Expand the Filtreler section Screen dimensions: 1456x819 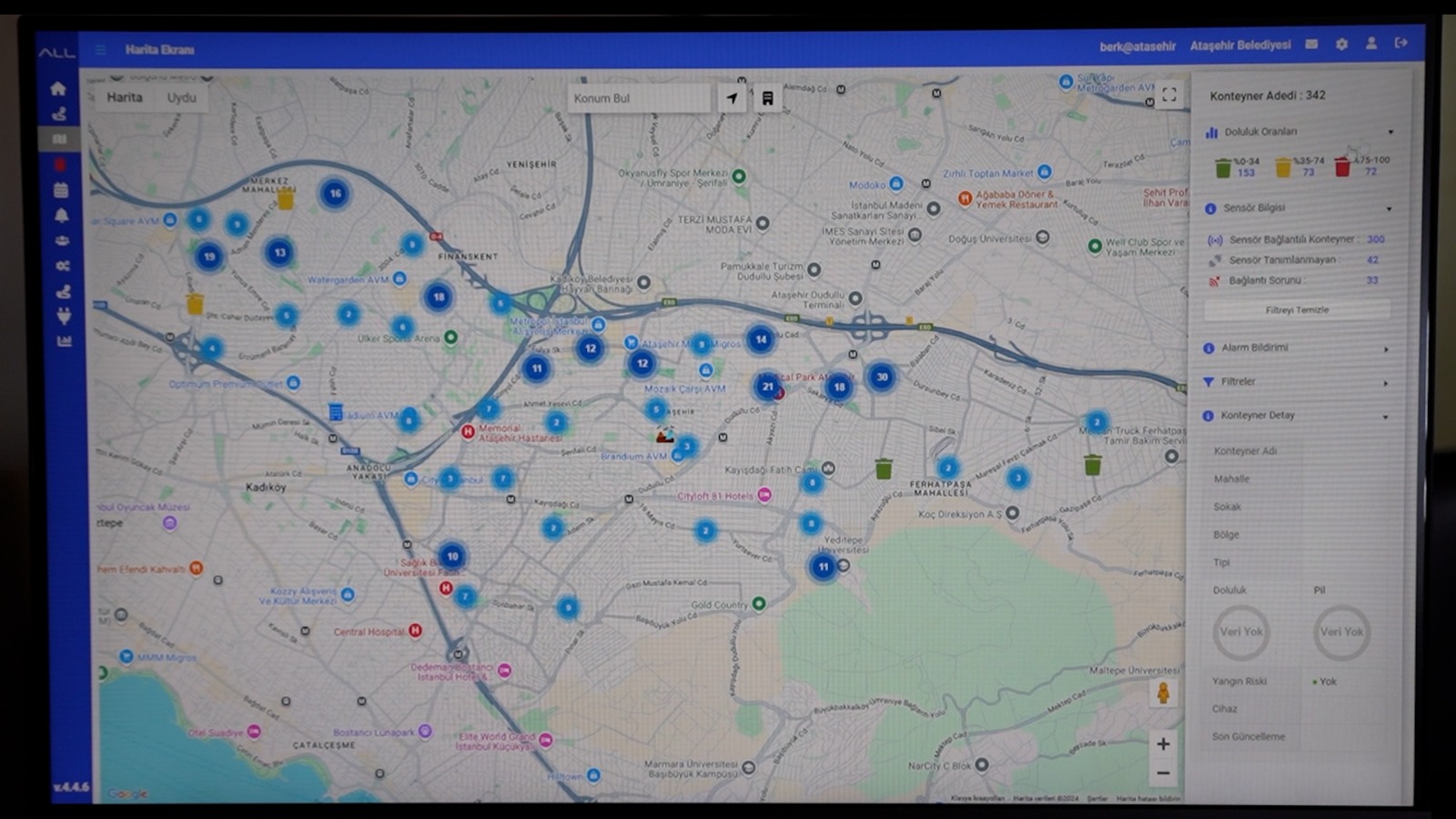click(x=1385, y=383)
